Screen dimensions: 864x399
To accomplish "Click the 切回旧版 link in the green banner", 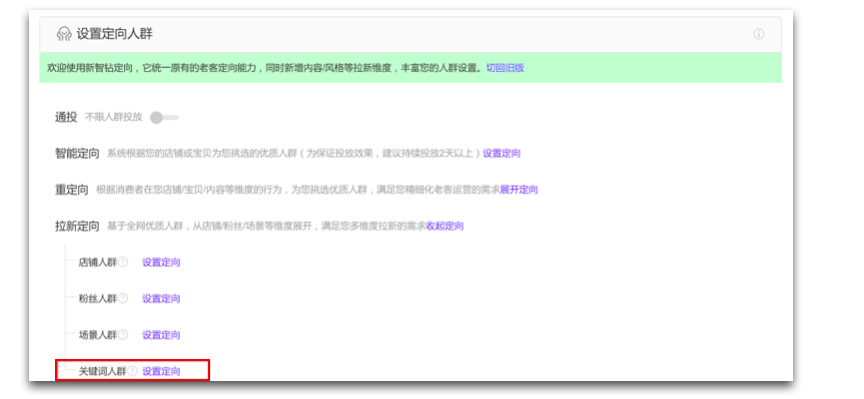I will 505,68.
